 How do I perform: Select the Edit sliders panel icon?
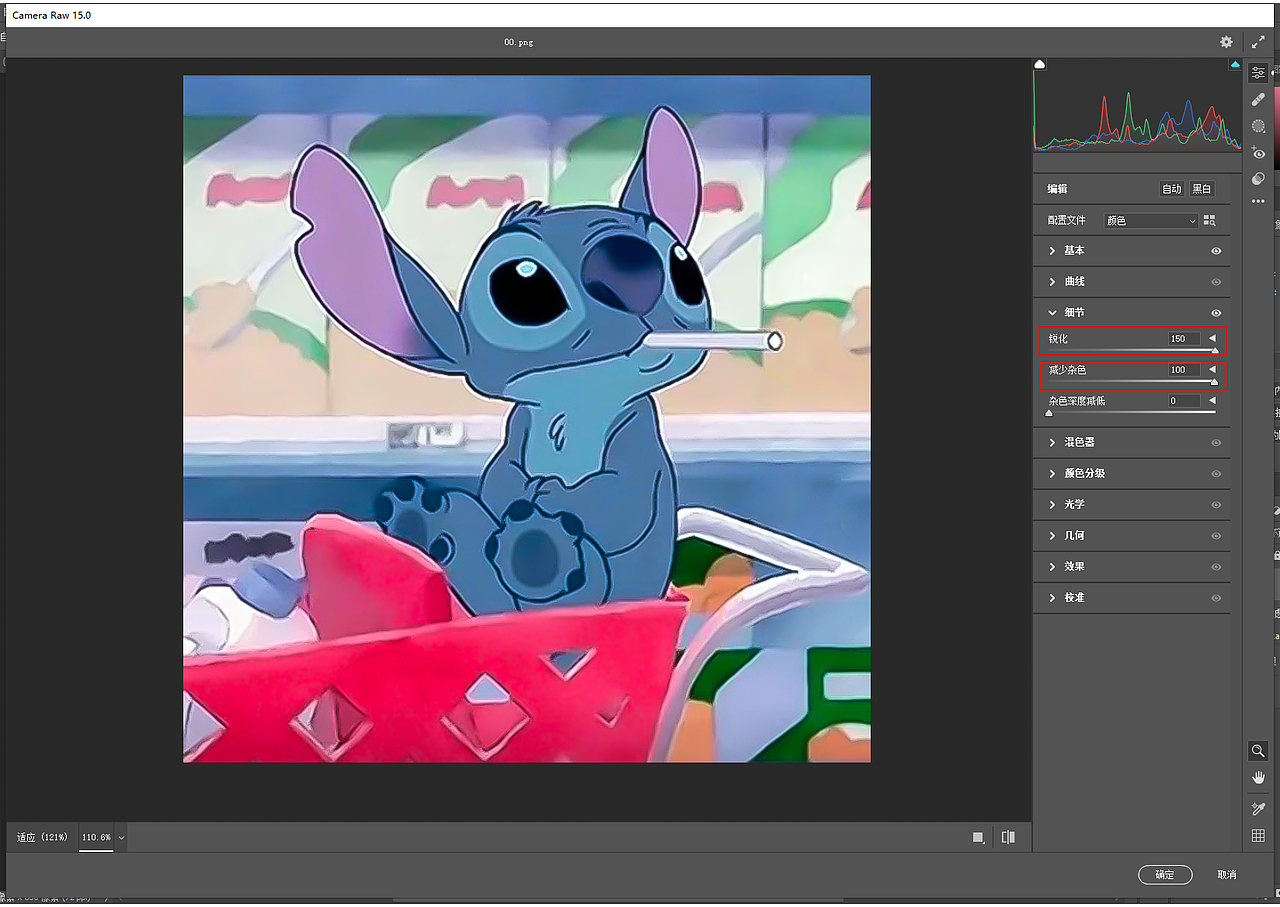1258,73
